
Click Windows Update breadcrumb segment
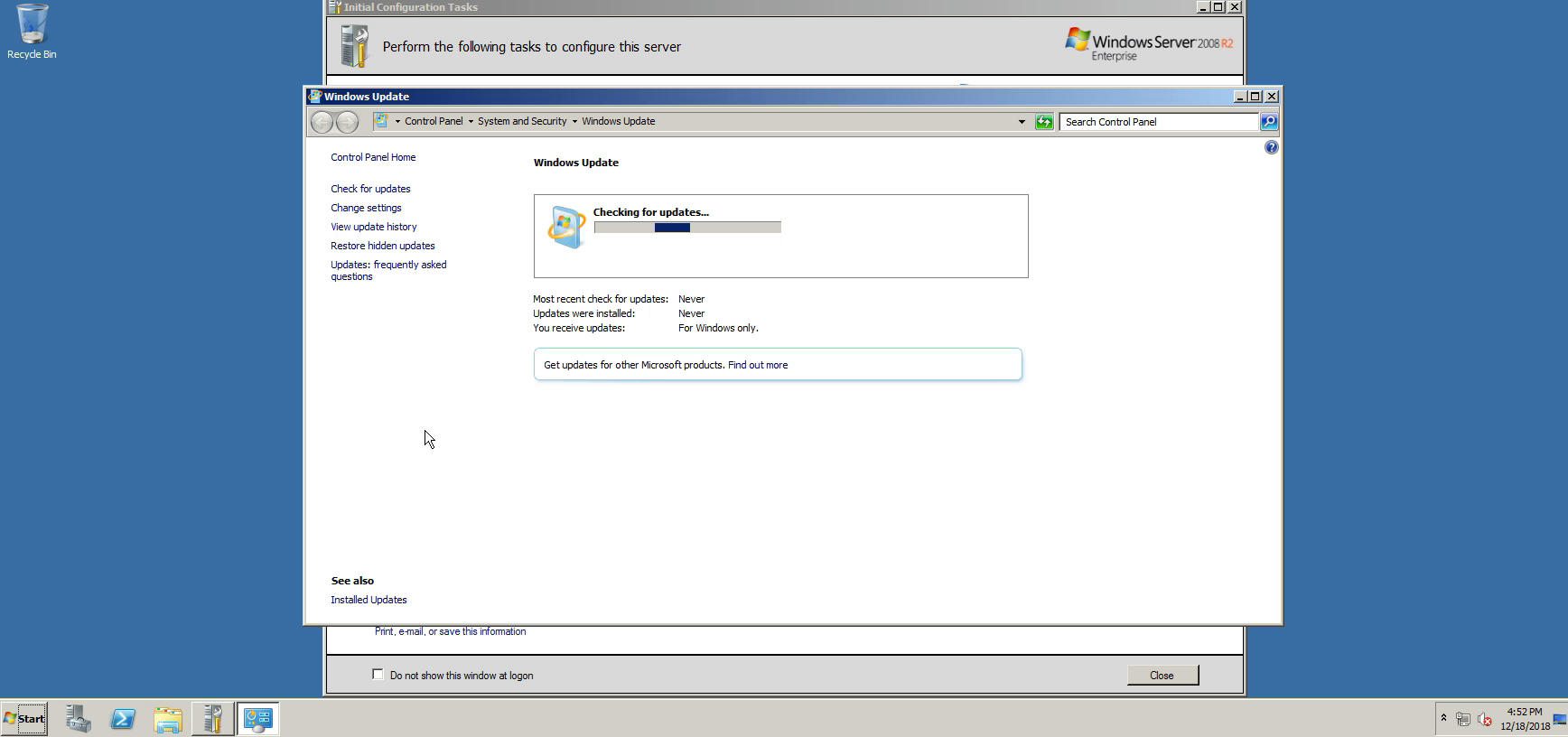619,121
